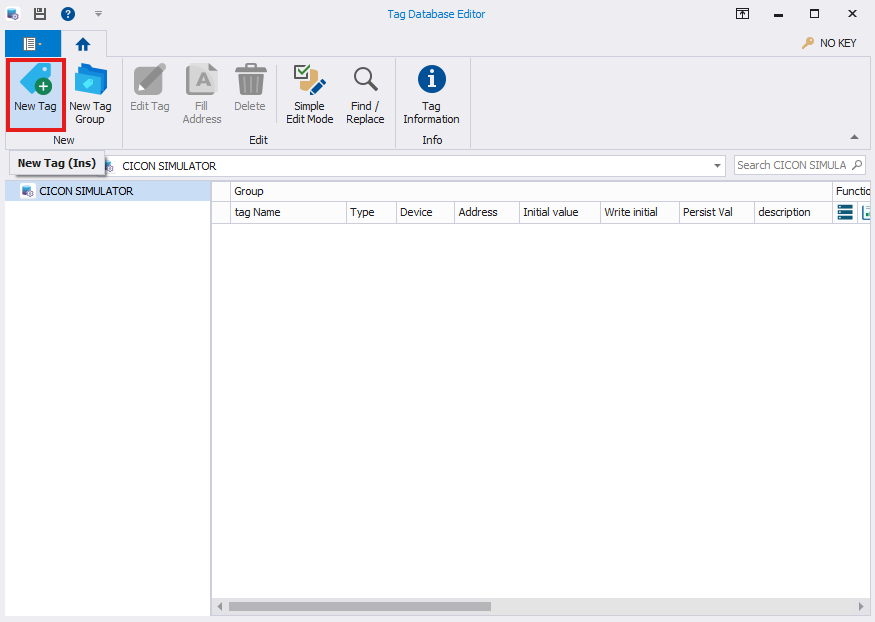The height and width of the screenshot is (622, 875).
Task: Click the NO KEY license indicator
Action: (828, 43)
